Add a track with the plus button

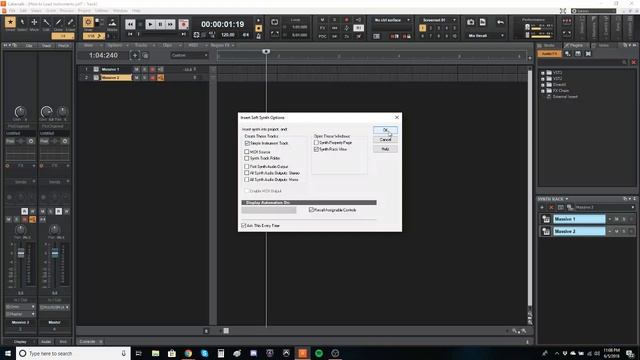point(135,55)
